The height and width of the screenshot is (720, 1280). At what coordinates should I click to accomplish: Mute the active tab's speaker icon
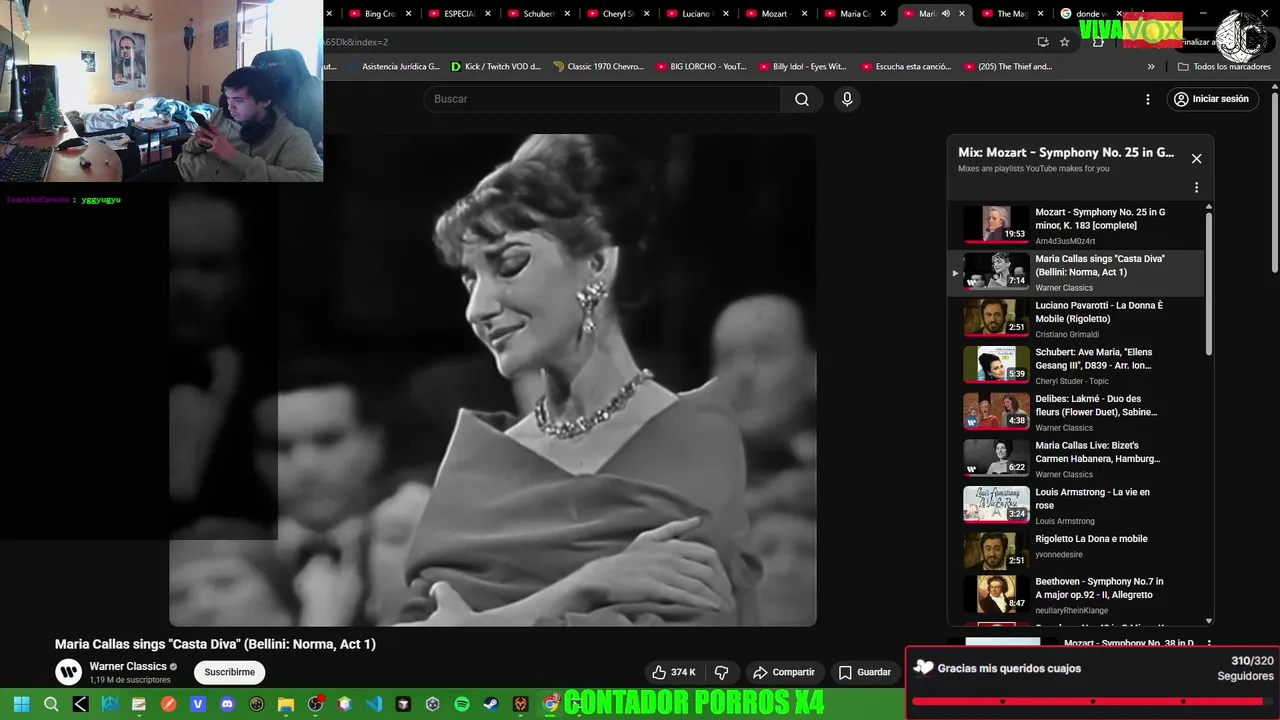click(946, 14)
